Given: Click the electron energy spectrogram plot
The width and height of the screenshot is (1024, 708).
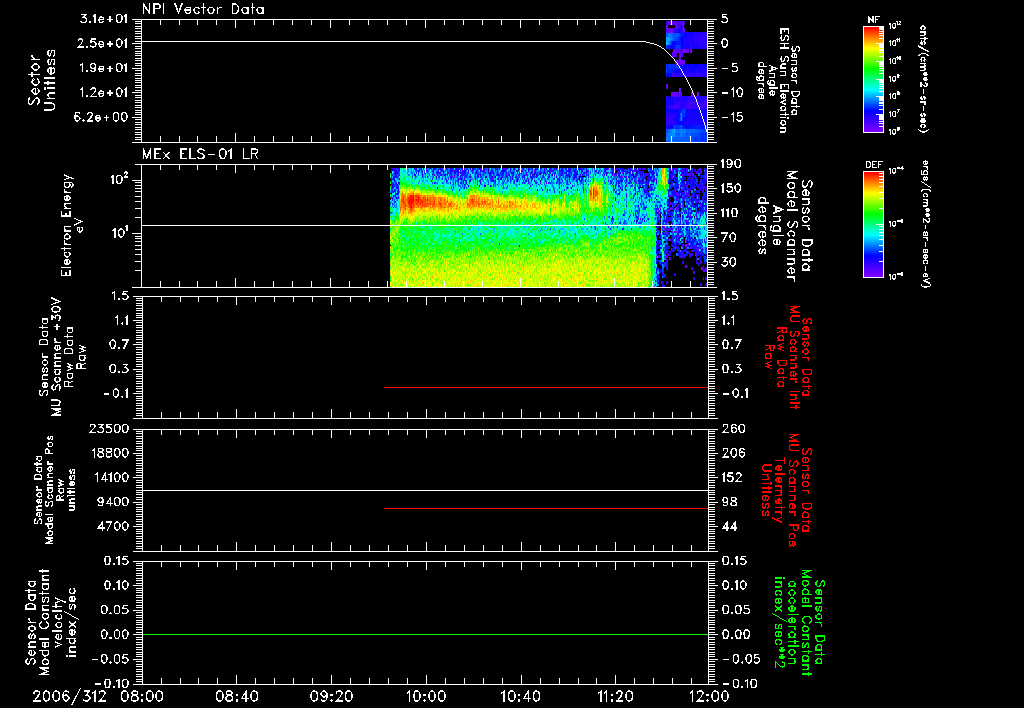Looking at the screenshot, I should coord(549,227).
